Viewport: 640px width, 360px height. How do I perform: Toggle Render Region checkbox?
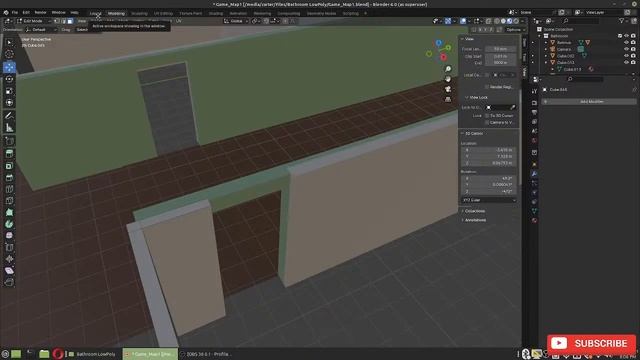[487, 87]
